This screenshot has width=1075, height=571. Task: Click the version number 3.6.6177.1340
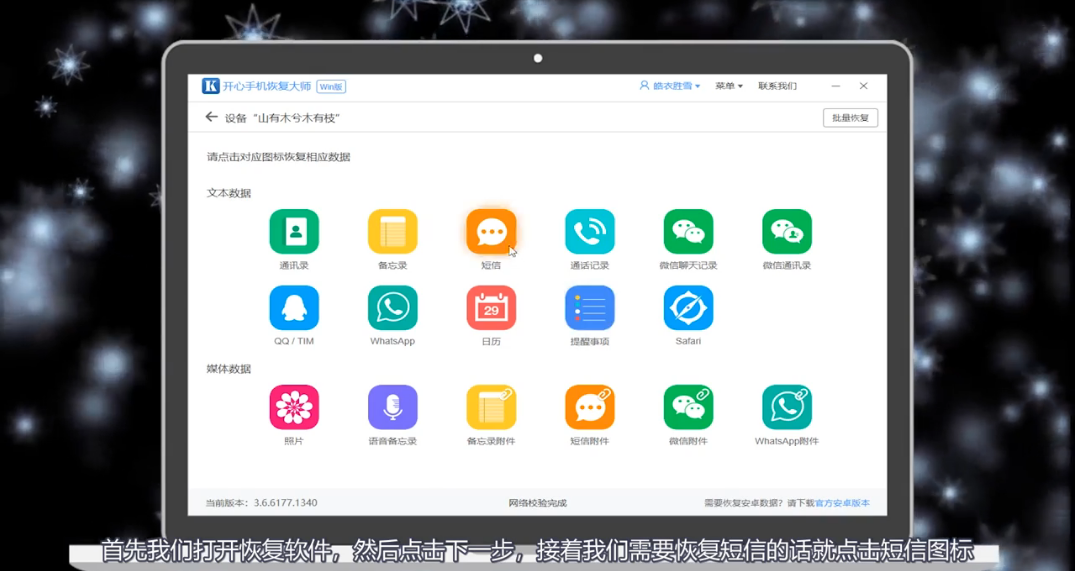pyautogui.click(x=285, y=502)
